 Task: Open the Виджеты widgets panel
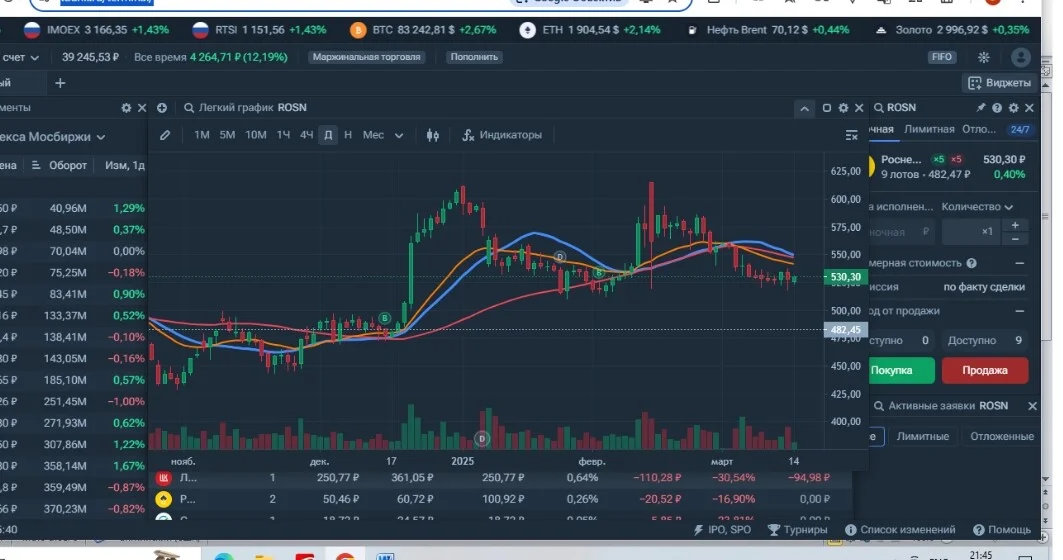[x=1000, y=83]
